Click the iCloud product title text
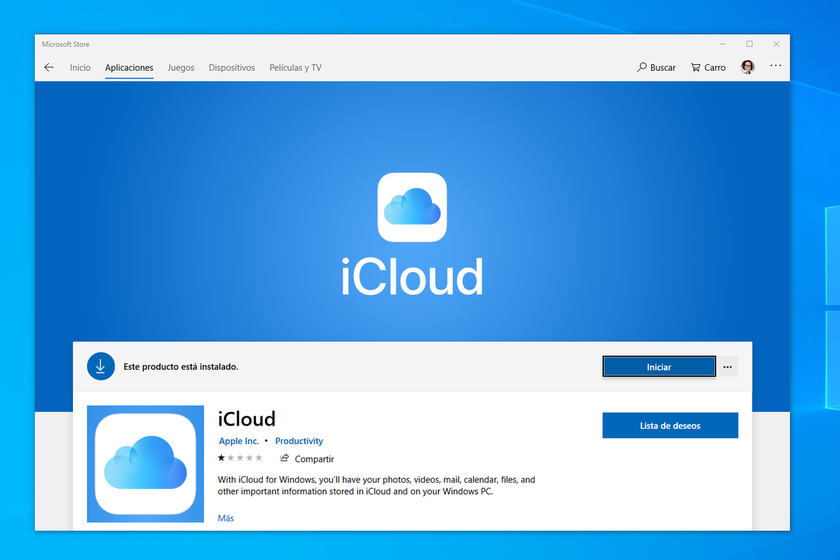This screenshot has width=840, height=560. point(246,419)
